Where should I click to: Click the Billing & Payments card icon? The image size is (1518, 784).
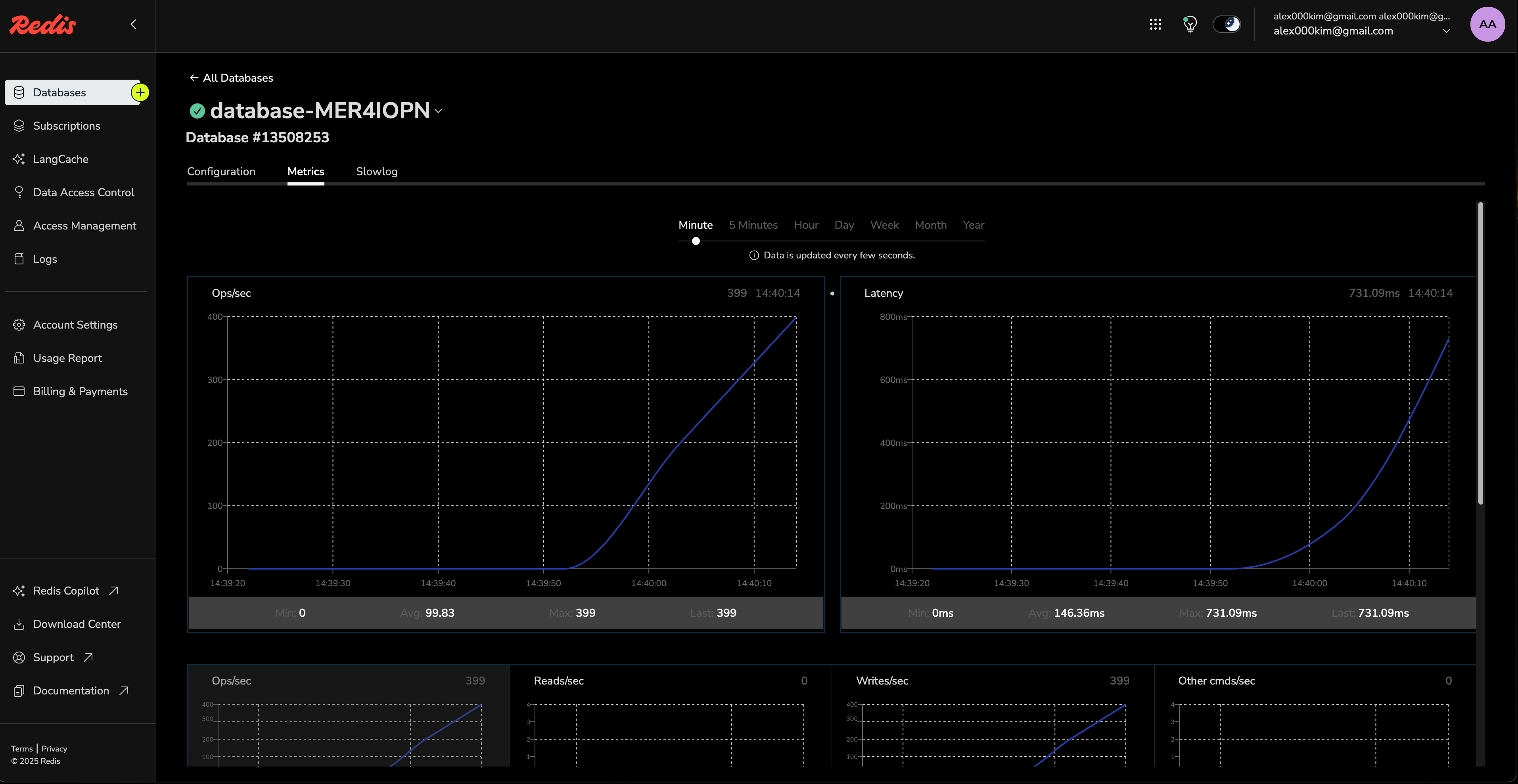pyautogui.click(x=19, y=391)
